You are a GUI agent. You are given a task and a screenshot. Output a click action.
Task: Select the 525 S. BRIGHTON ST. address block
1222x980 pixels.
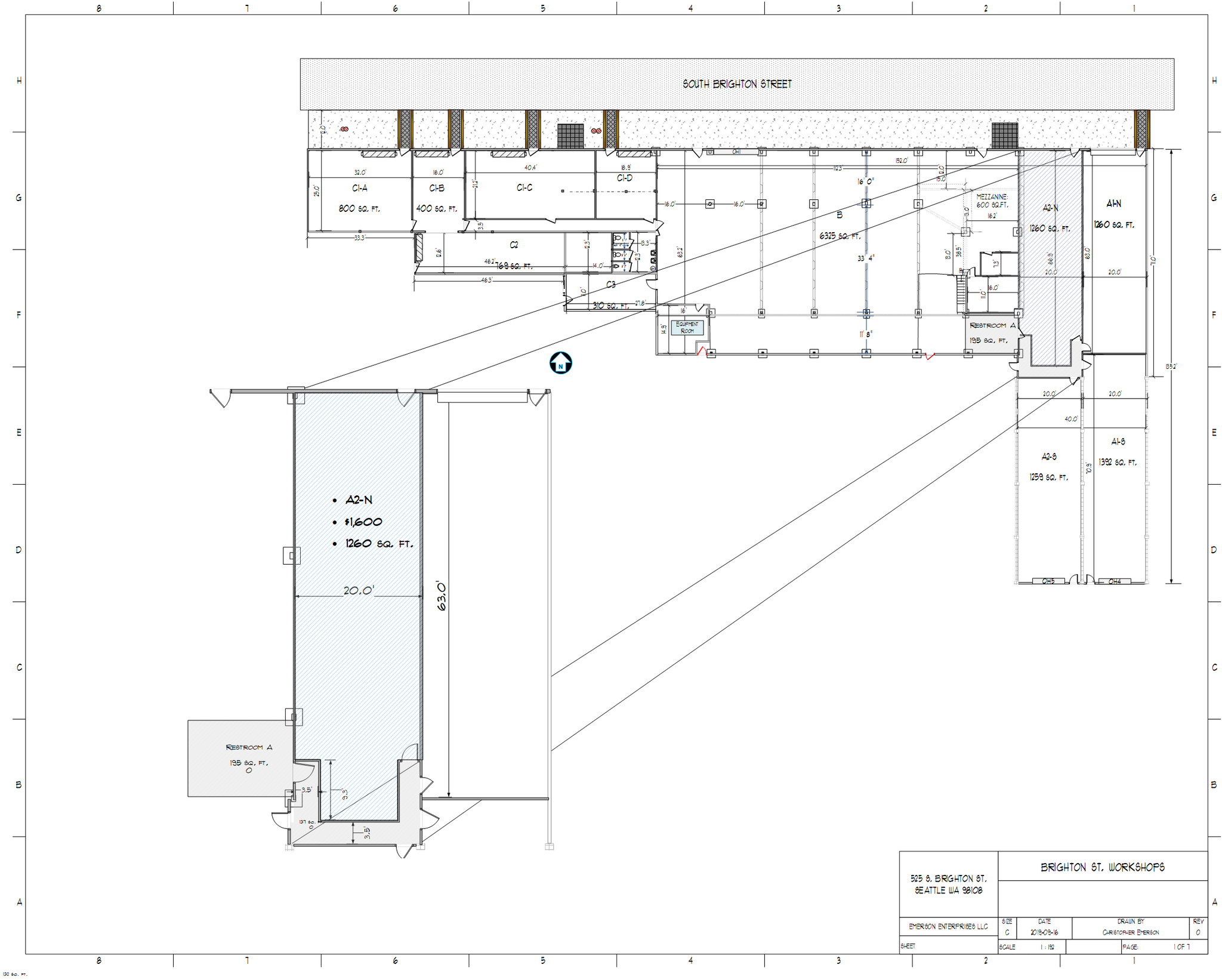point(948,885)
